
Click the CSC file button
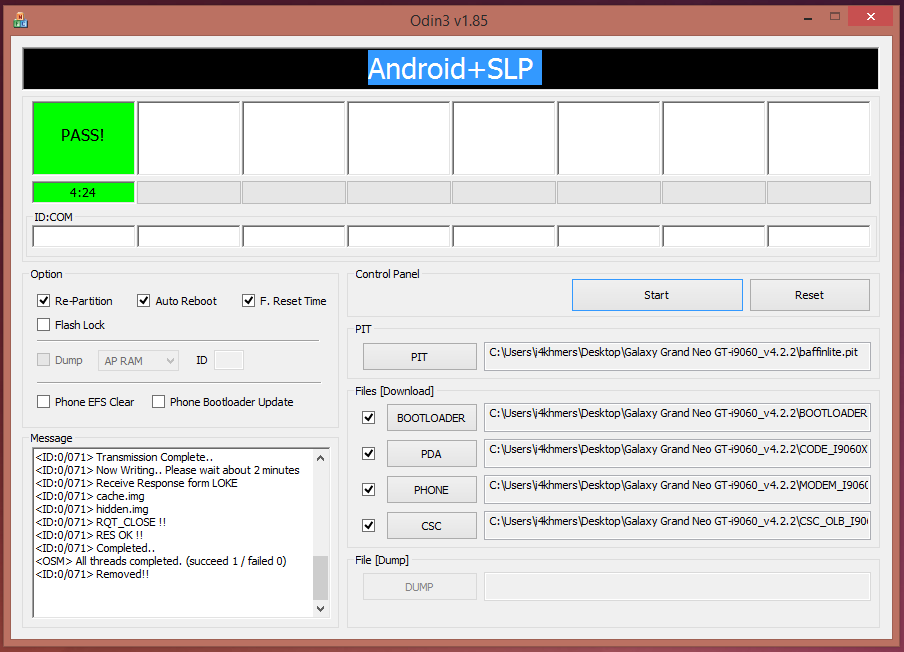tap(431, 526)
